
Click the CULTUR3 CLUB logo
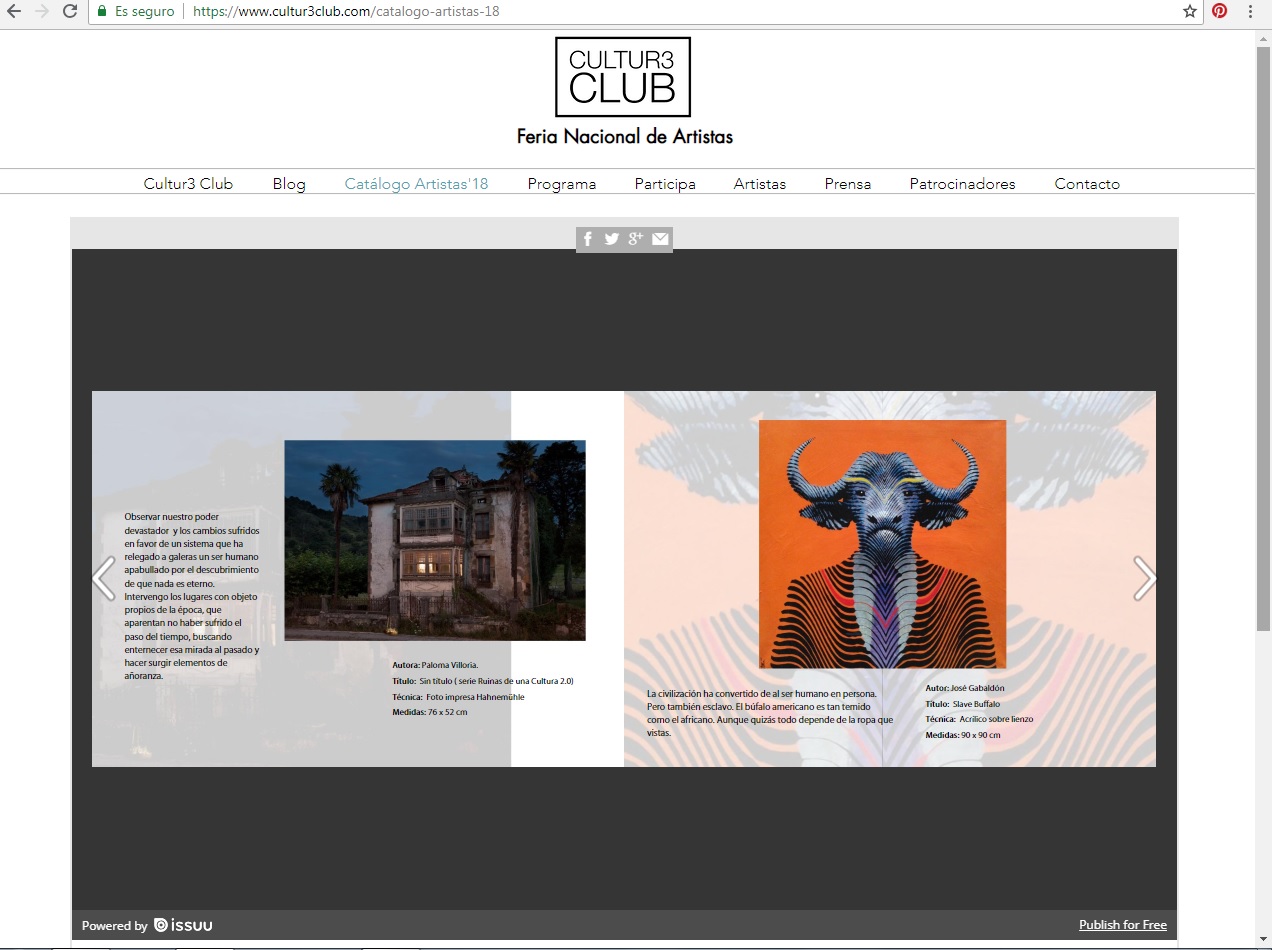click(x=622, y=78)
